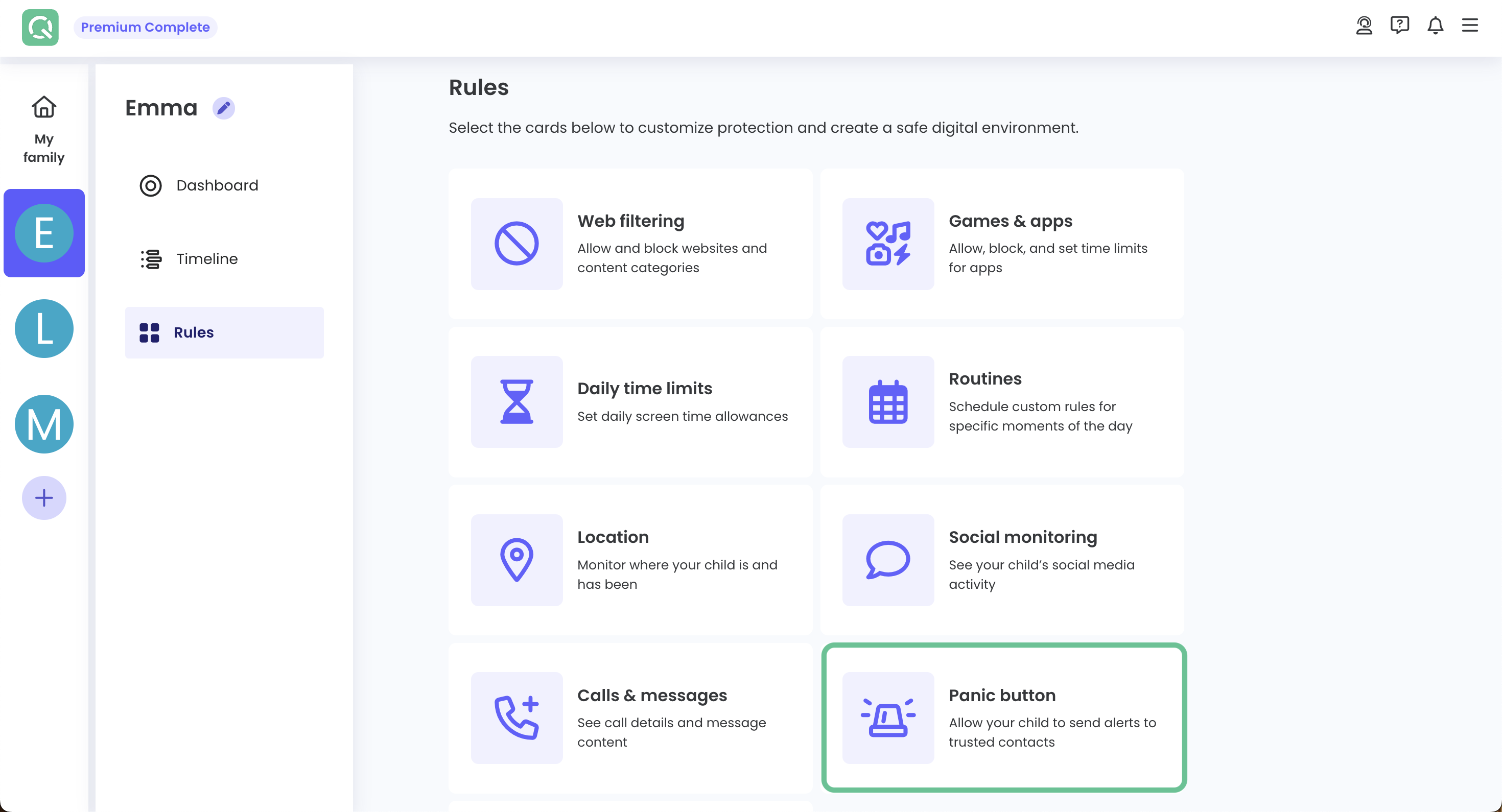Open the help chat icon

[x=1399, y=26]
